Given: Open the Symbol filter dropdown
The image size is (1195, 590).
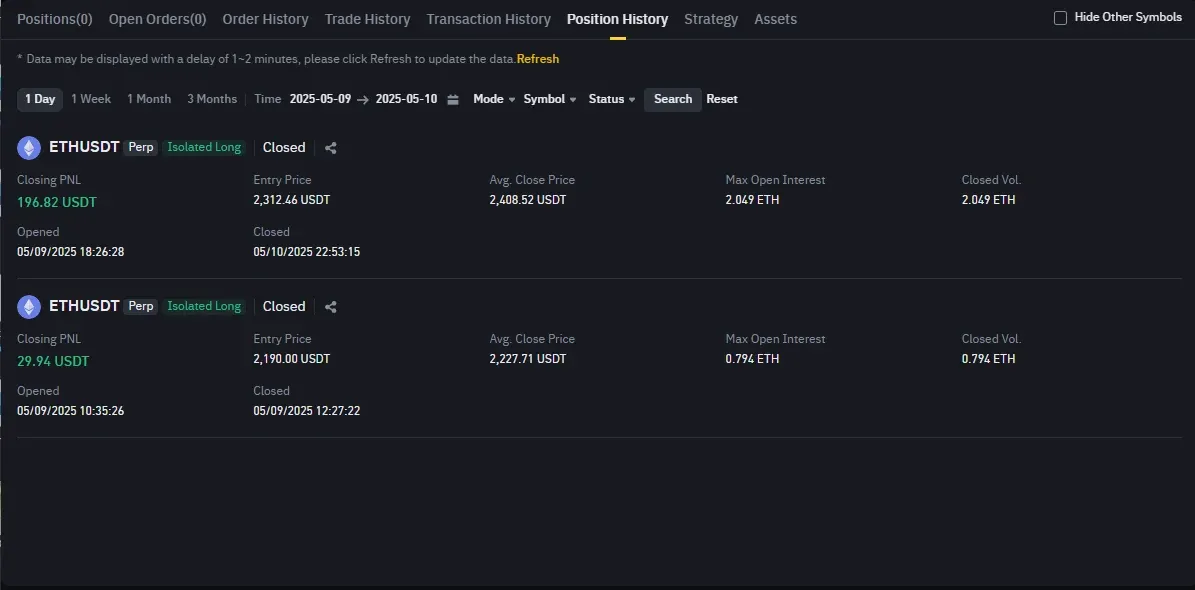Looking at the screenshot, I should click(x=550, y=99).
